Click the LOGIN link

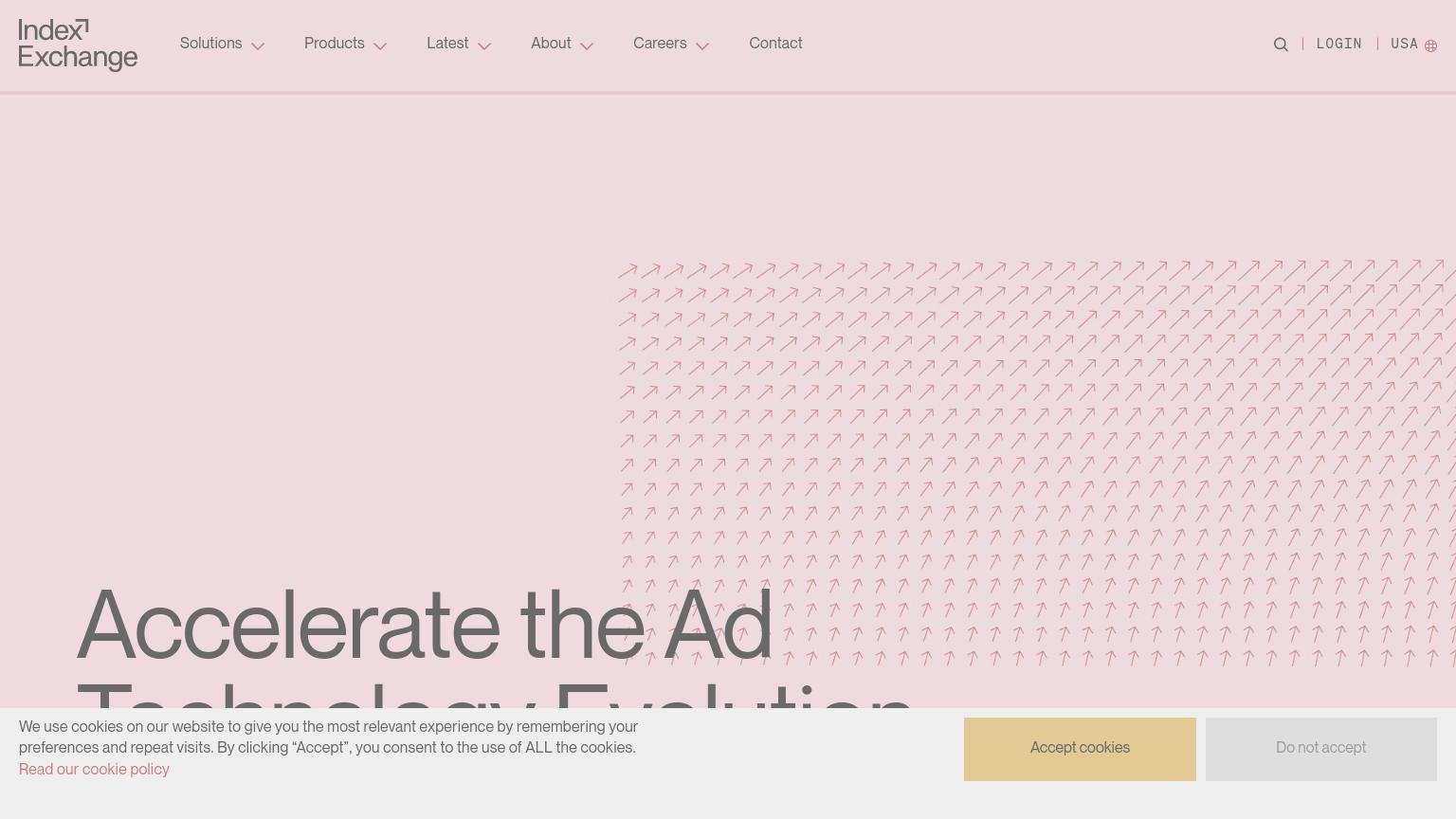[1338, 44]
